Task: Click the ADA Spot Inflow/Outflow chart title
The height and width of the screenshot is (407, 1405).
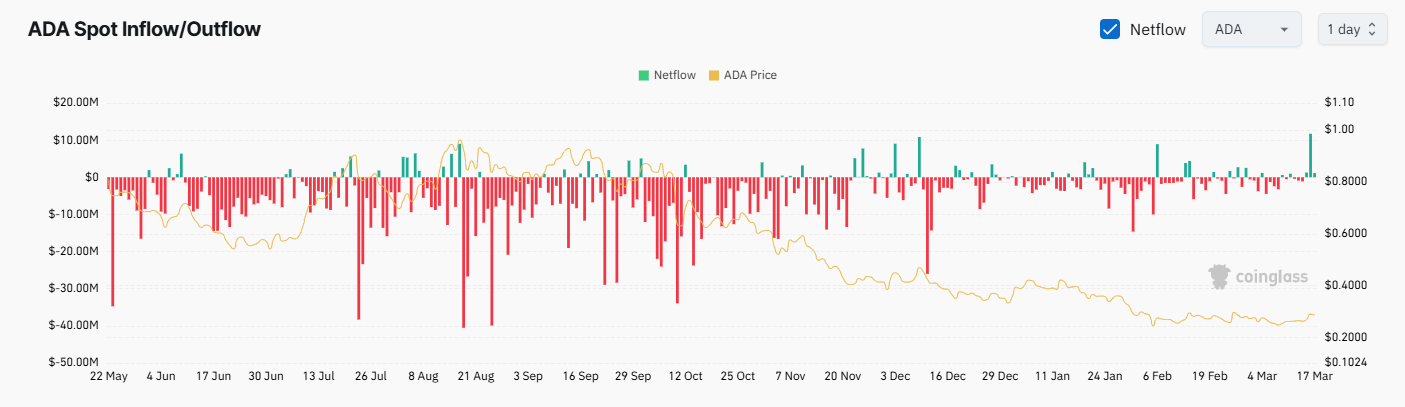Action: (x=144, y=29)
